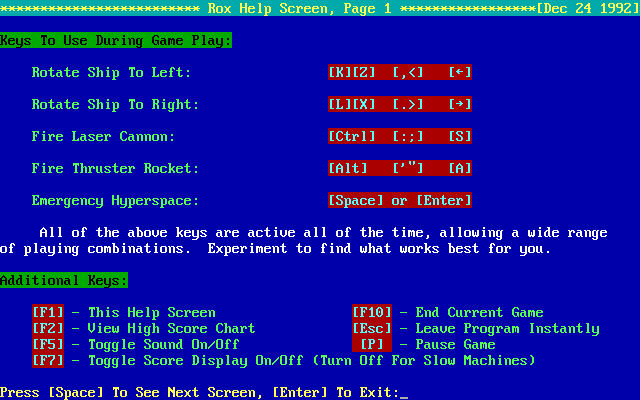Image resolution: width=640 pixels, height=400 pixels.
Task: Click the [Esc] key label
Action: pos(372,328)
